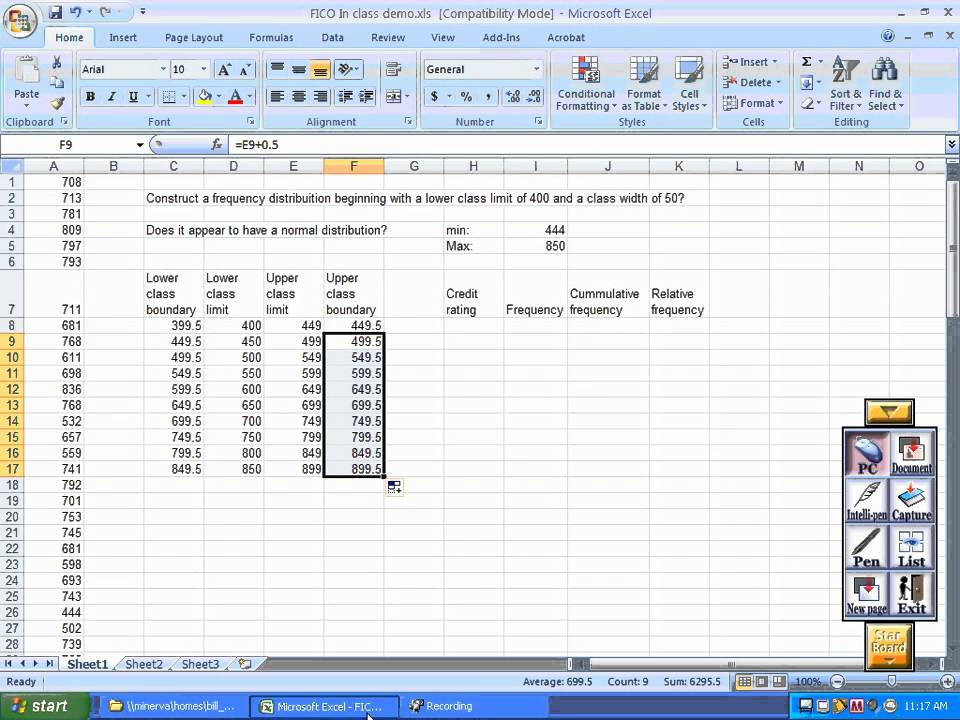Screen dimensions: 960x720
Task: Switch to Sheet2 worksheet tab
Action: pyautogui.click(x=144, y=664)
